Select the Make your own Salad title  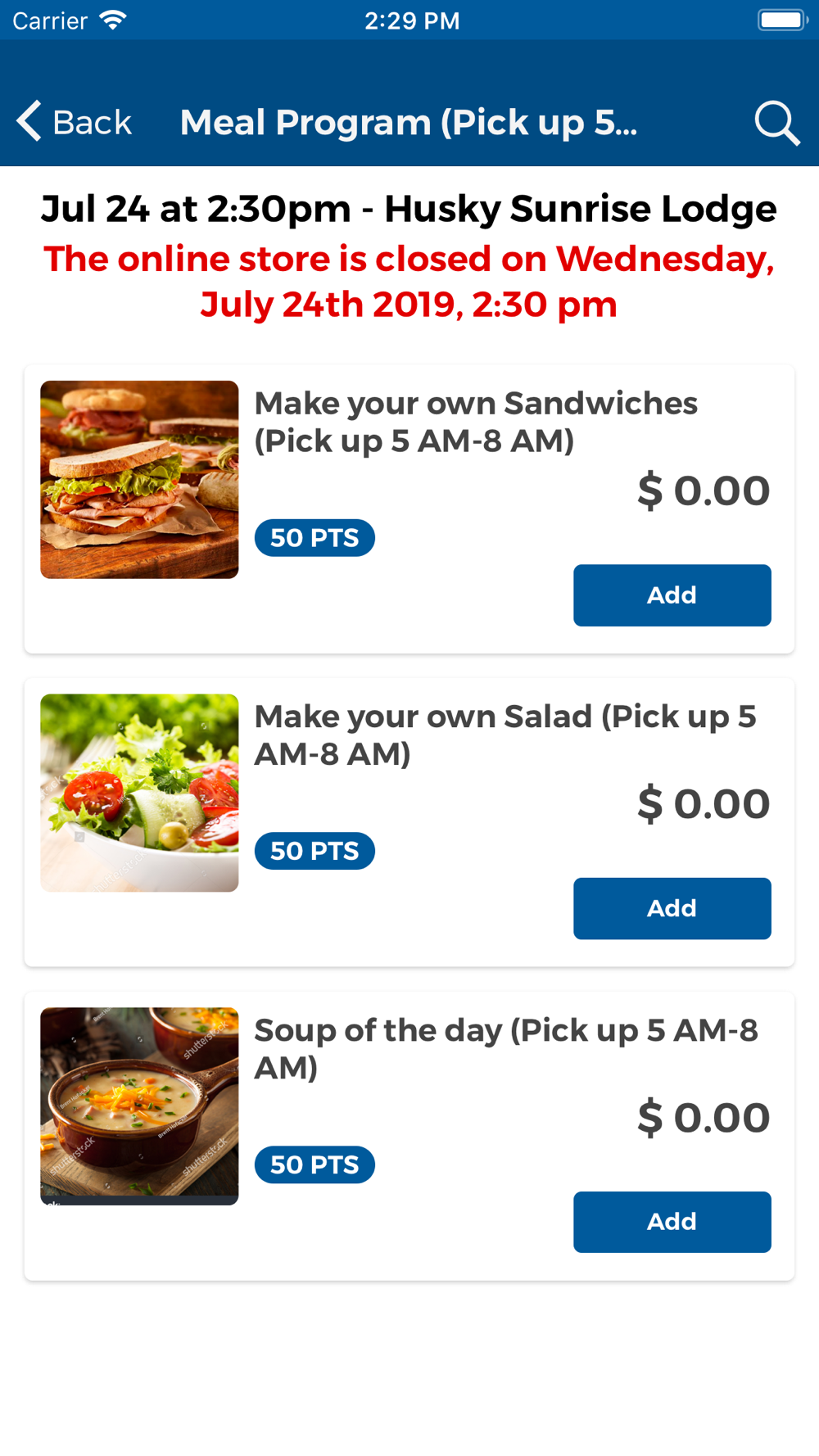(505, 735)
